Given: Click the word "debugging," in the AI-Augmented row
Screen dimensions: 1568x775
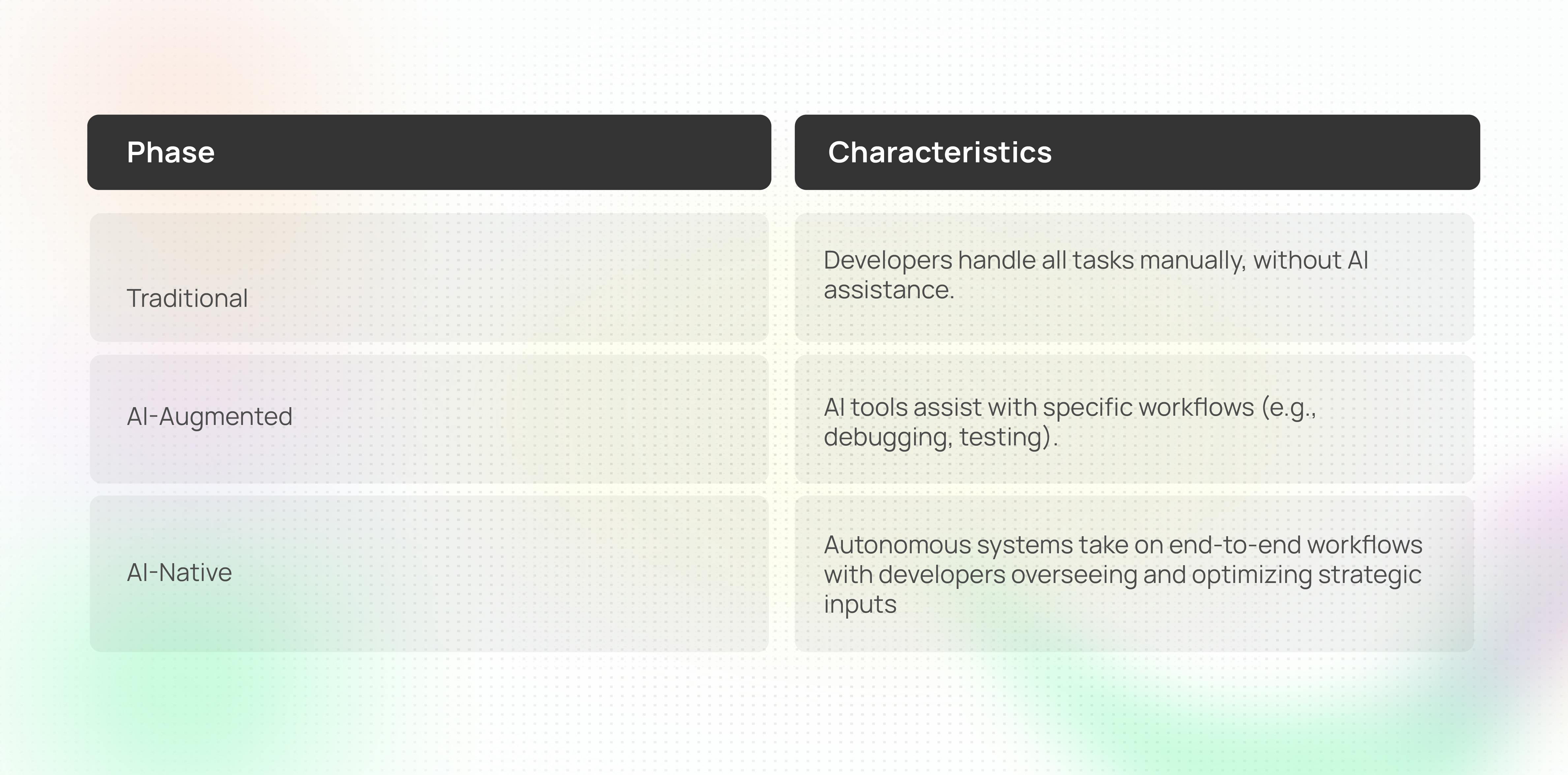Looking at the screenshot, I should coord(887,437).
